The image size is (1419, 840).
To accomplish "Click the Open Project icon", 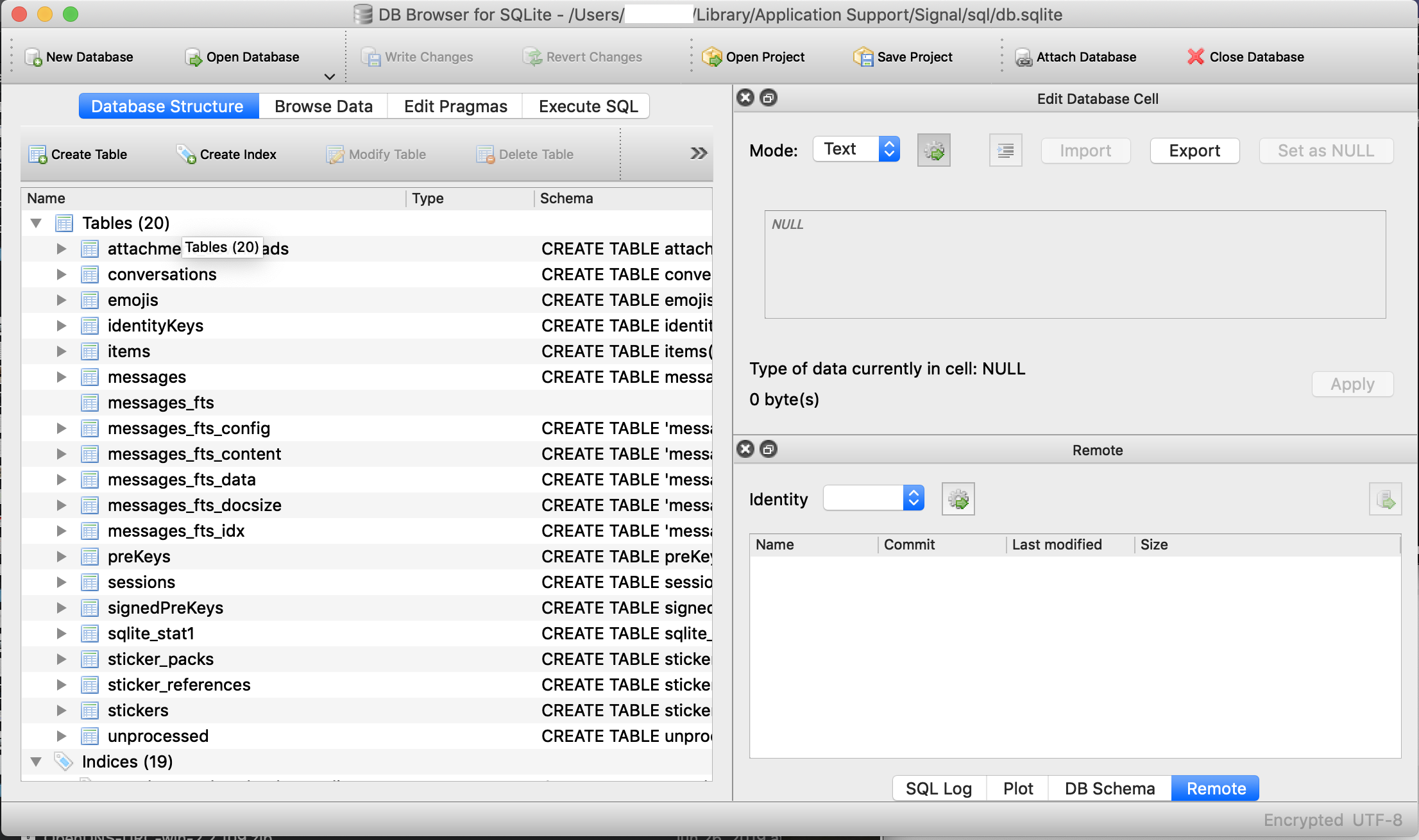I will click(711, 57).
